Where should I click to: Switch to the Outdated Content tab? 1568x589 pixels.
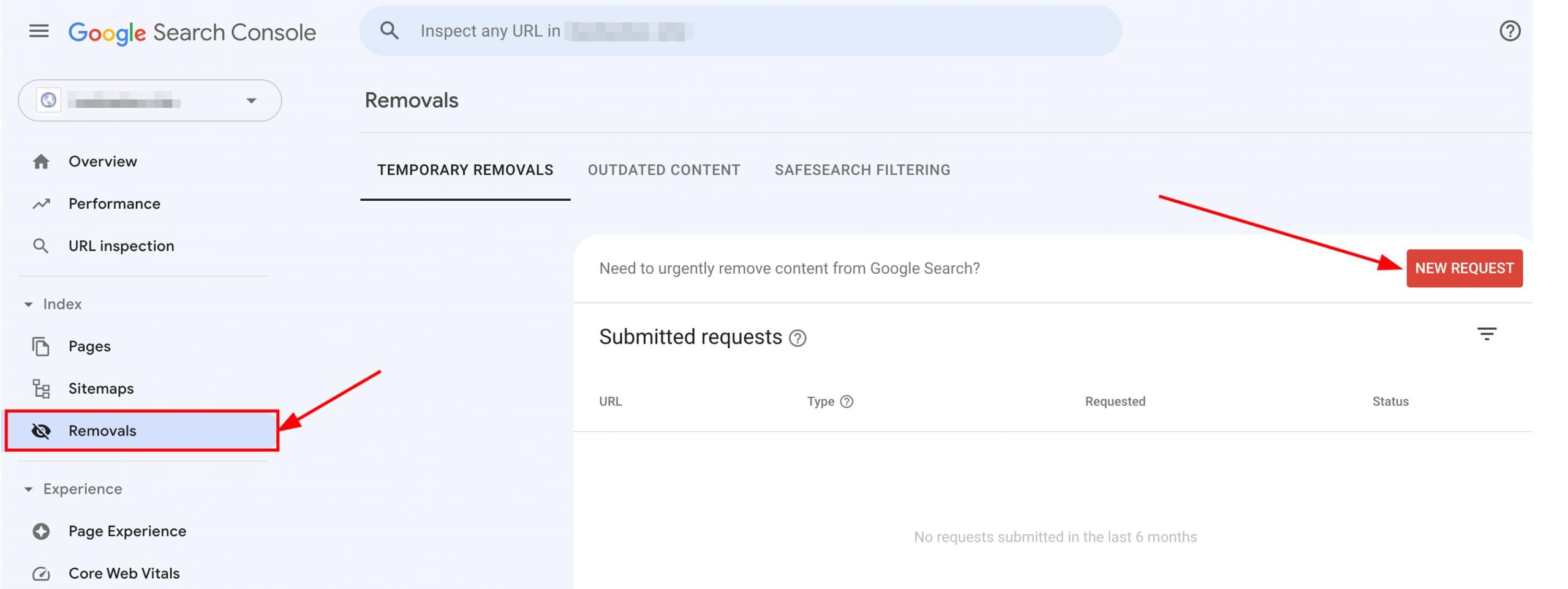tap(664, 170)
